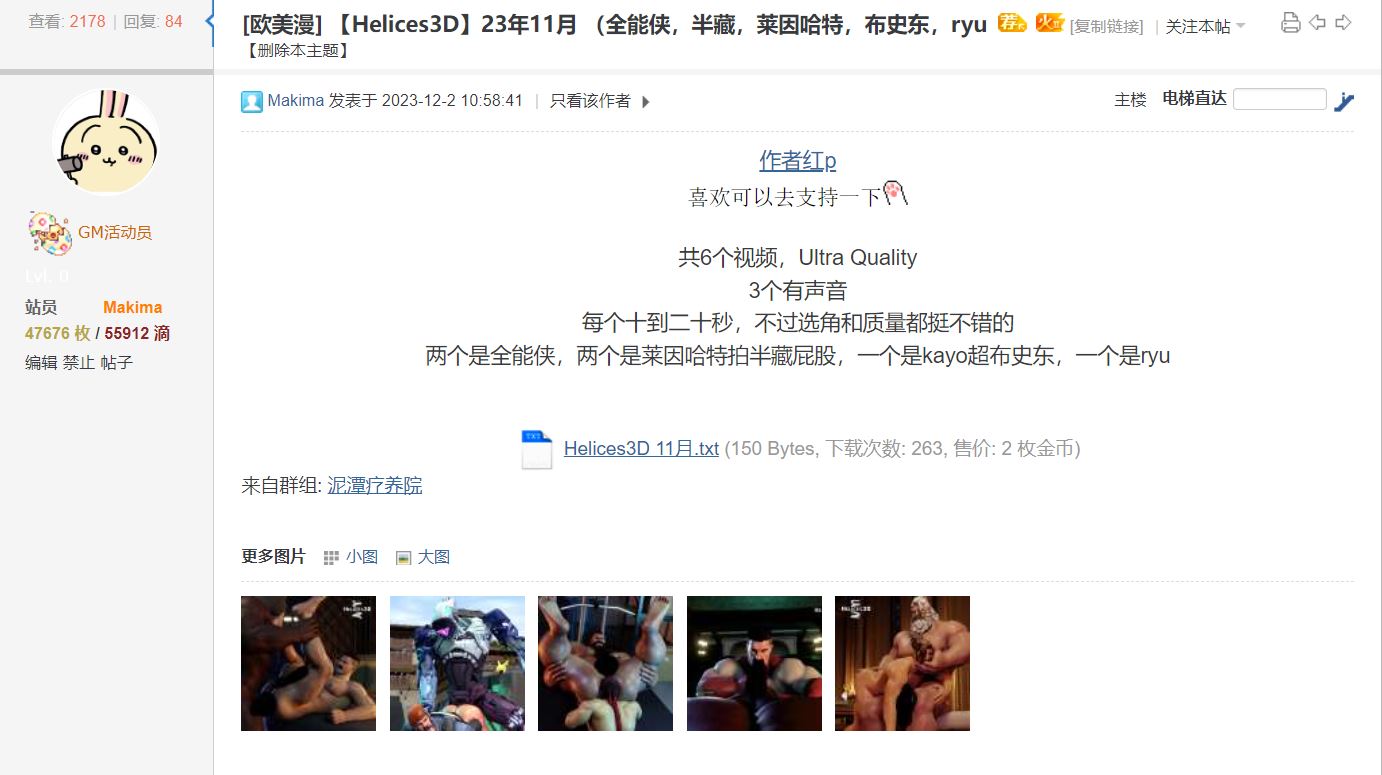This screenshot has height=775, width=1382.
Task: Click the printer icon near the thread title
Action: tap(1291, 23)
